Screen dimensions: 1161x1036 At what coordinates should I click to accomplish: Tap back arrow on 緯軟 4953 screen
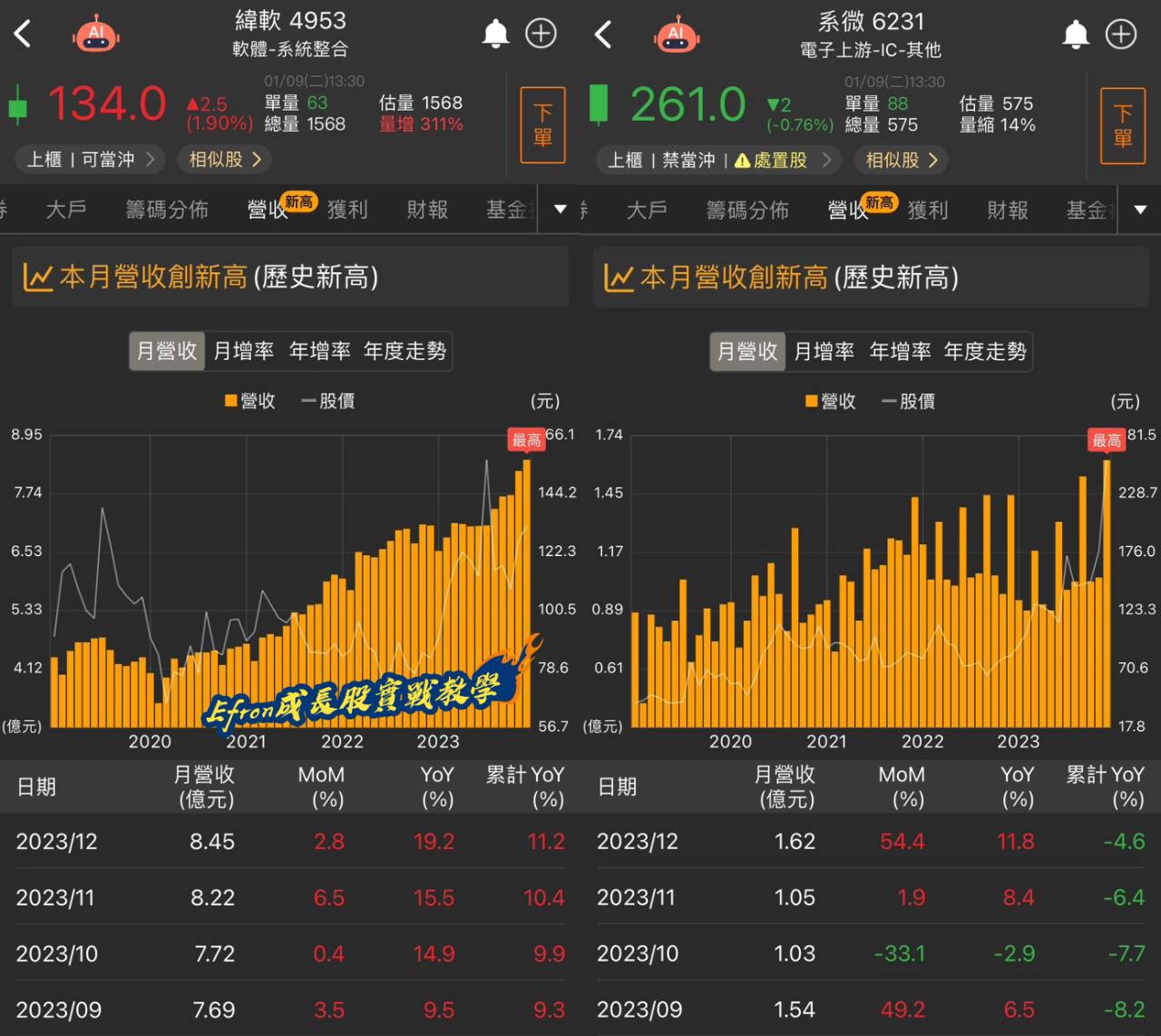(x=24, y=34)
